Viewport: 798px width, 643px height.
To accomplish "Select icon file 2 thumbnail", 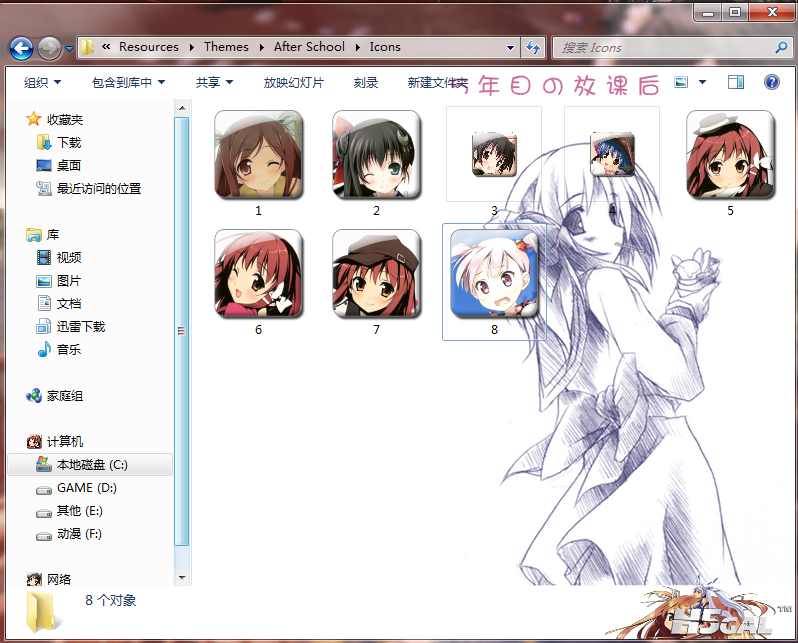I will 377,154.
